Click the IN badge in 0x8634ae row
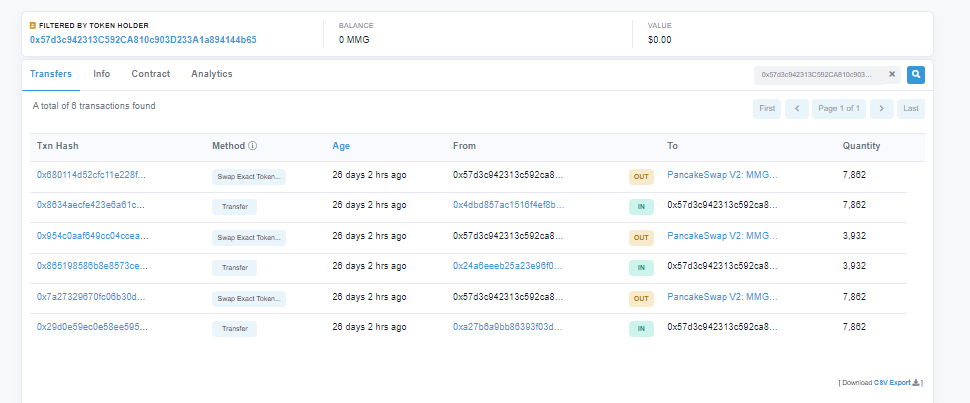The width and height of the screenshot is (970, 403). (x=641, y=207)
